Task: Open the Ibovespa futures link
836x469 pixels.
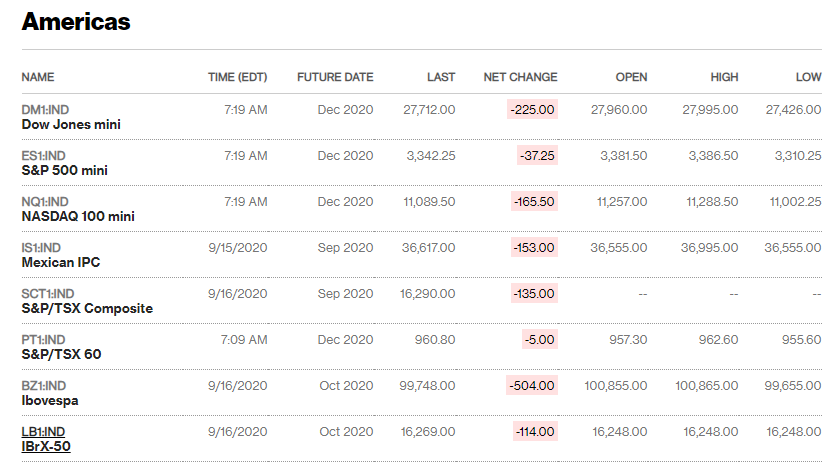Action: click(50, 401)
